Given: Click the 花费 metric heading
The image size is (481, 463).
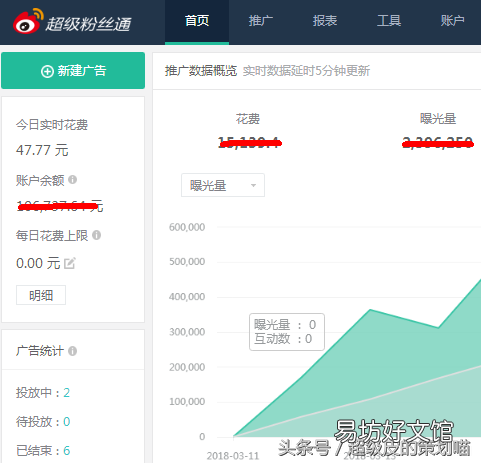Looking at the screenshot, I should [x=248, y=119].
